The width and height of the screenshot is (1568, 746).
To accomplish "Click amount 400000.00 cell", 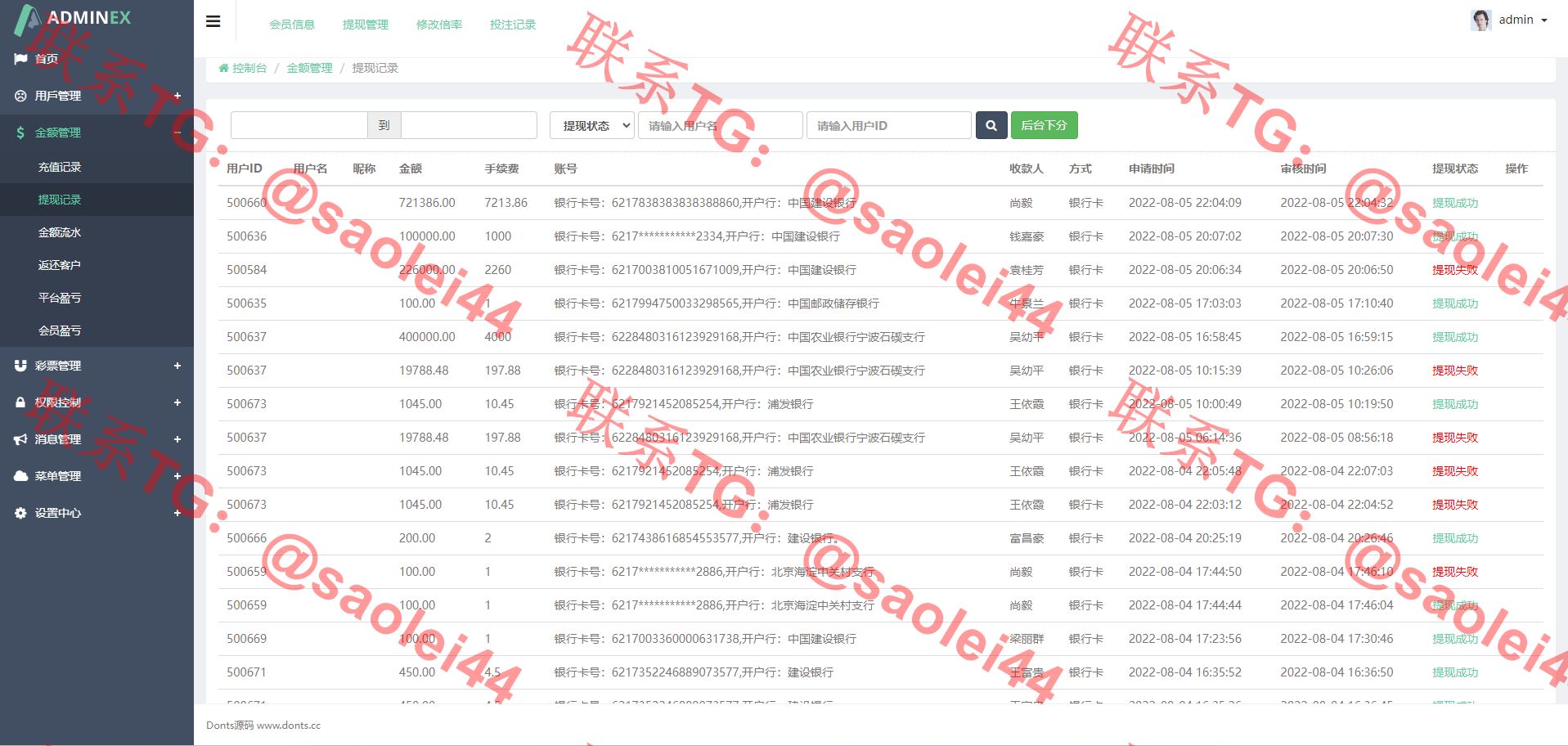I will pyautogui.click(x=427, y=337).
